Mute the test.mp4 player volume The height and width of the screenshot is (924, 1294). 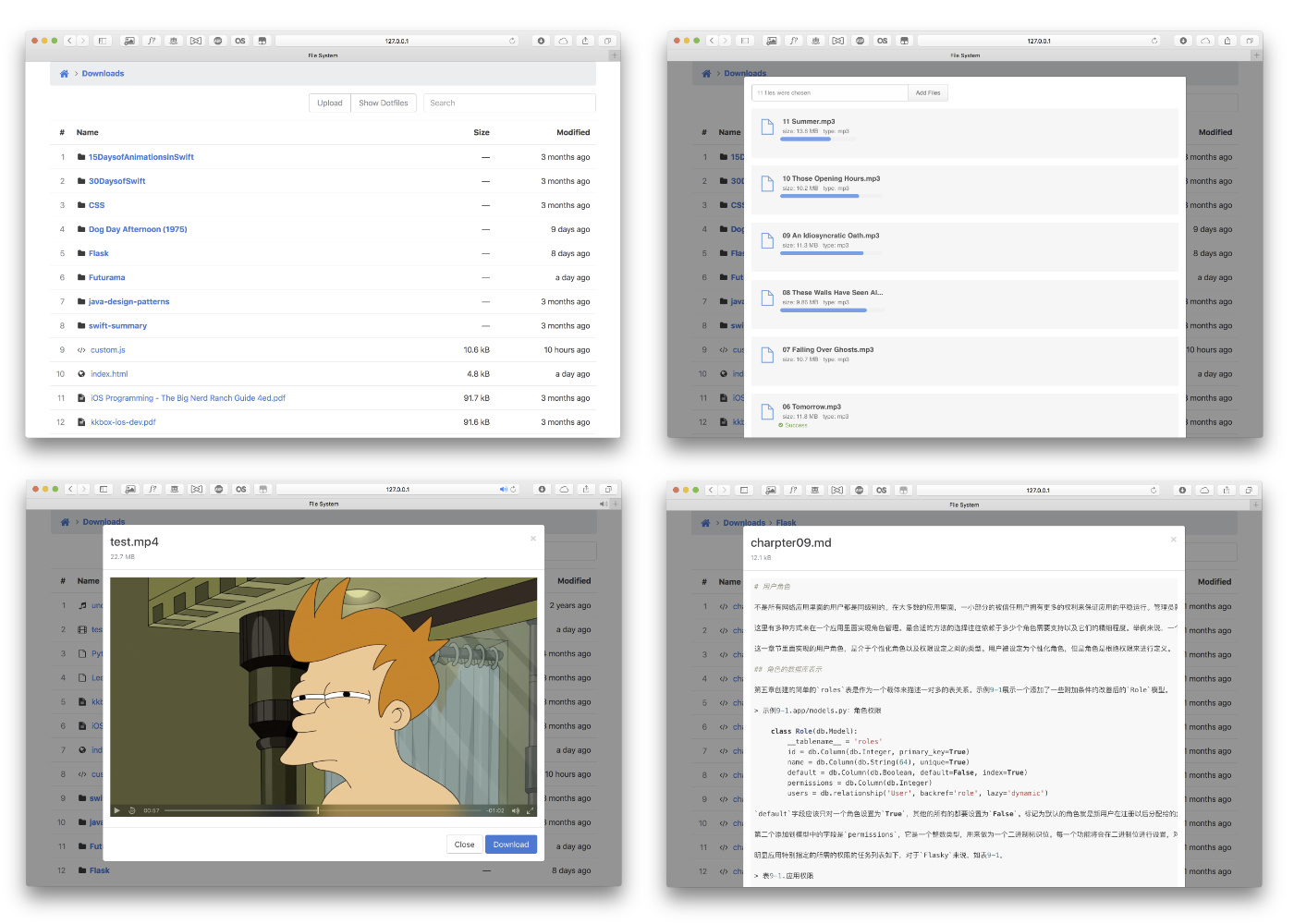click(516, 810)
